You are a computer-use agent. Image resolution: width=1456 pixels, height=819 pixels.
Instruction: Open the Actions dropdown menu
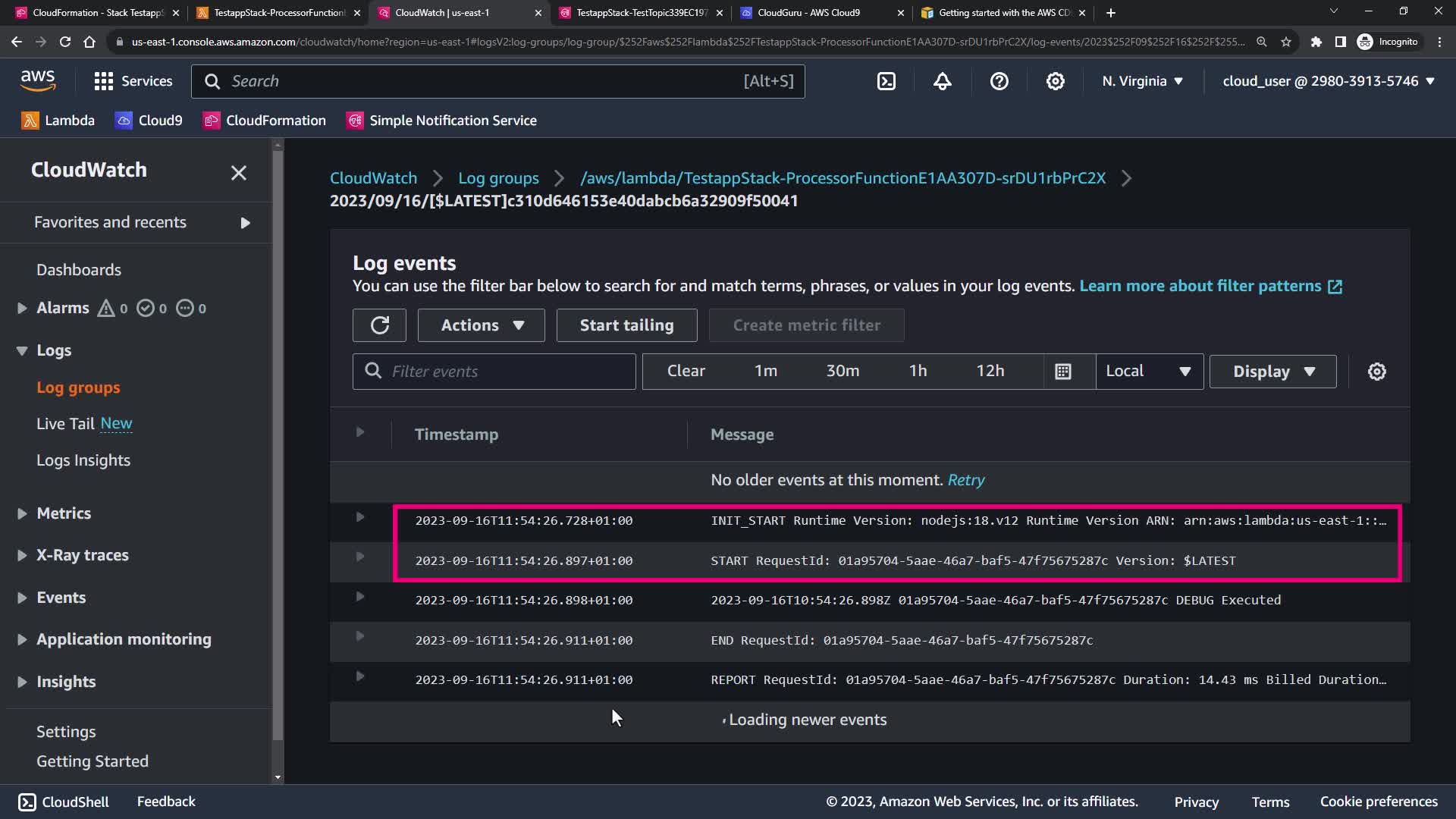coord(481,325)
